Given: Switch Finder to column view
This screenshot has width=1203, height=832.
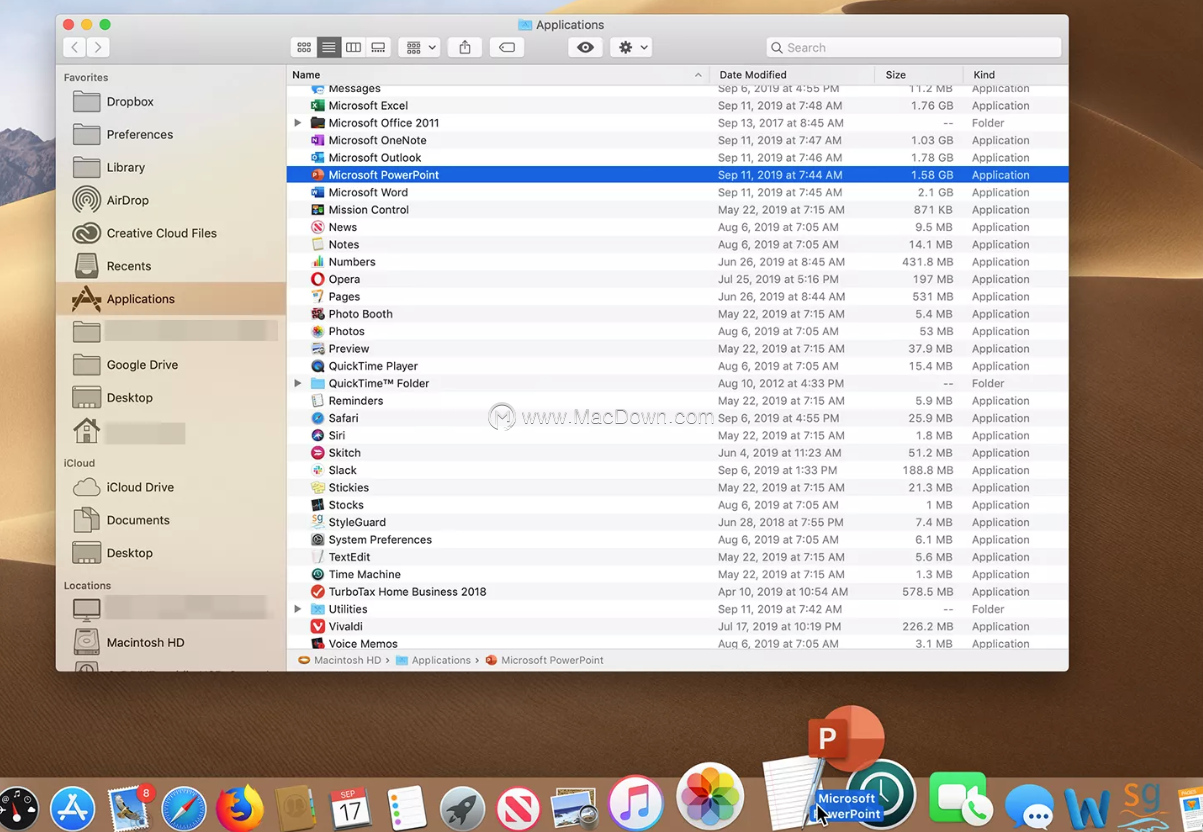Looking at the screenshot, I should coord(353,47).
